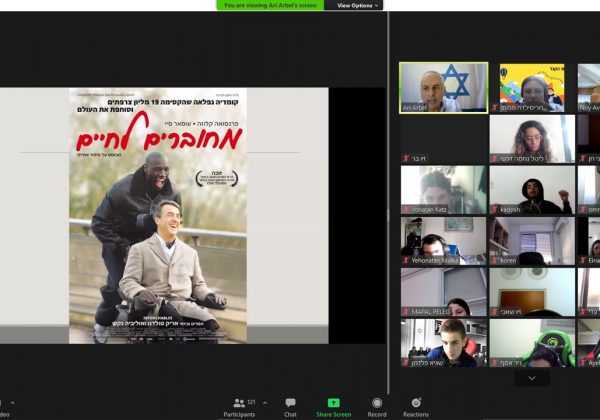
Task: Select Yonatan Katz's video tile
Action: (443, 190)
